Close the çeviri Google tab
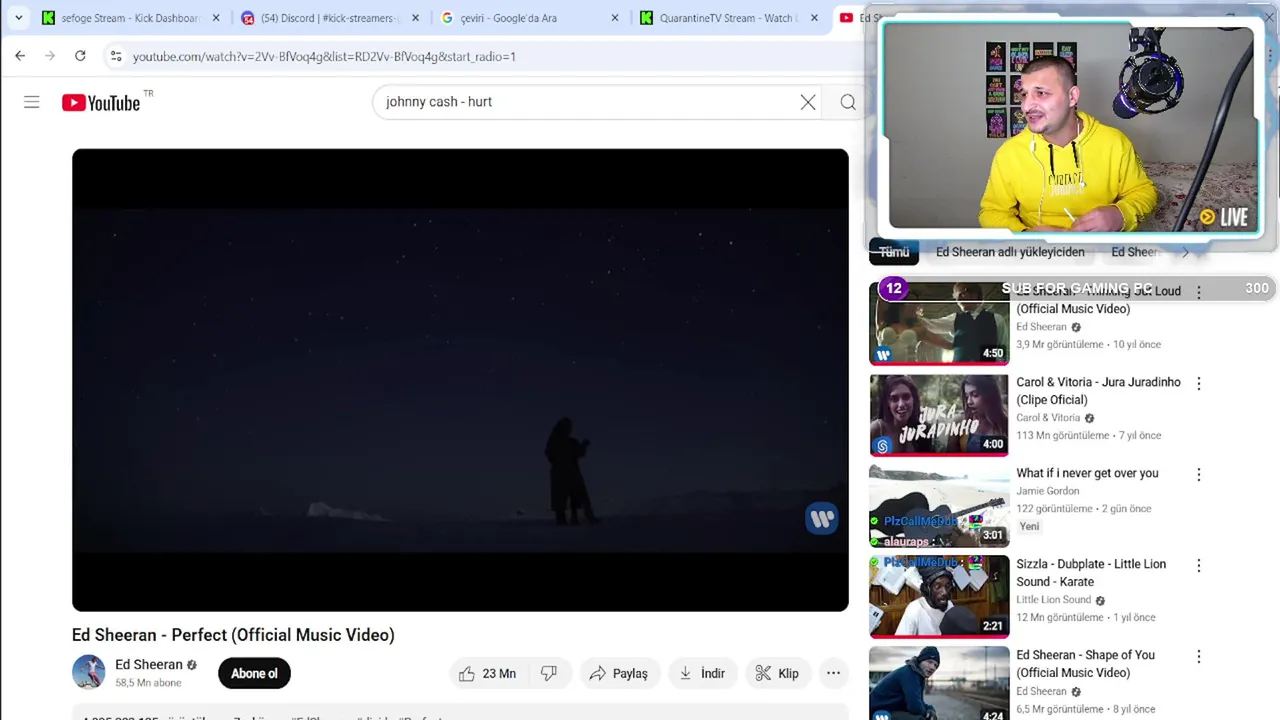 [615, 18]
